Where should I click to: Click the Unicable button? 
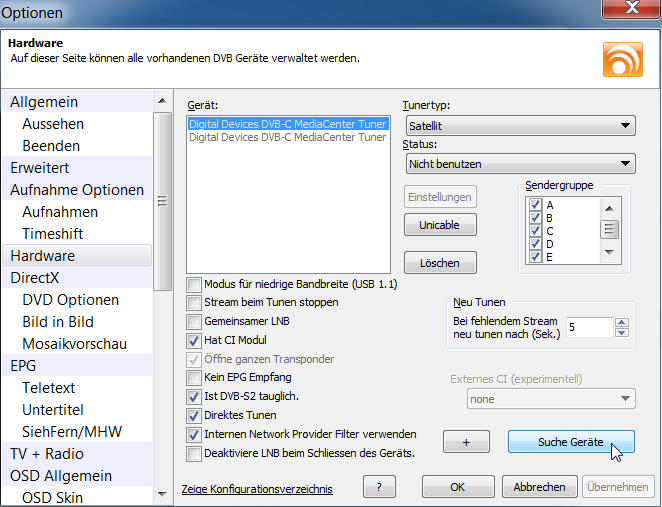coord(440,225)
